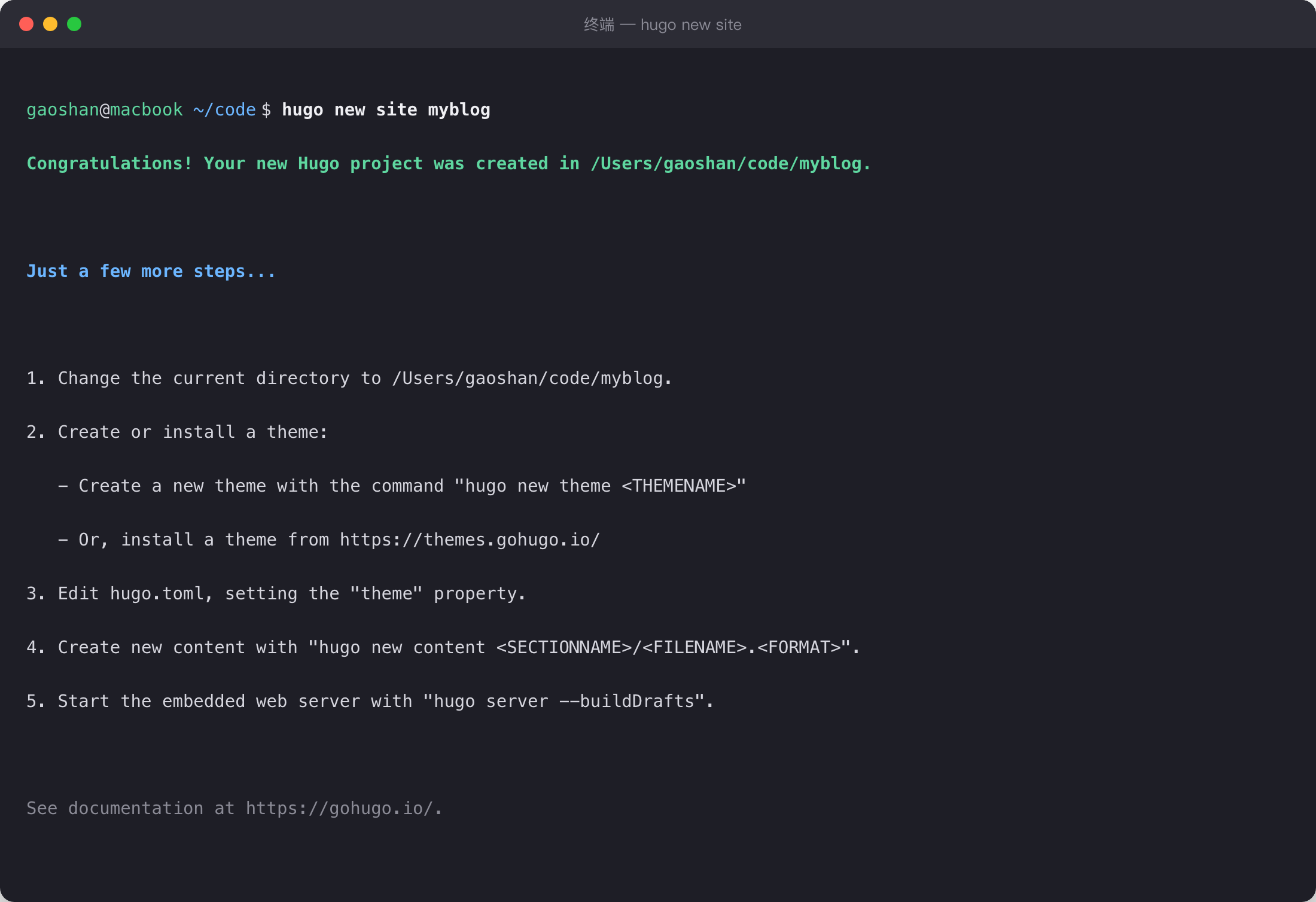Click the "~/code" path in the prompt
The height and width of the screenshot is (902, 1316).
click(x=224, y=109)
